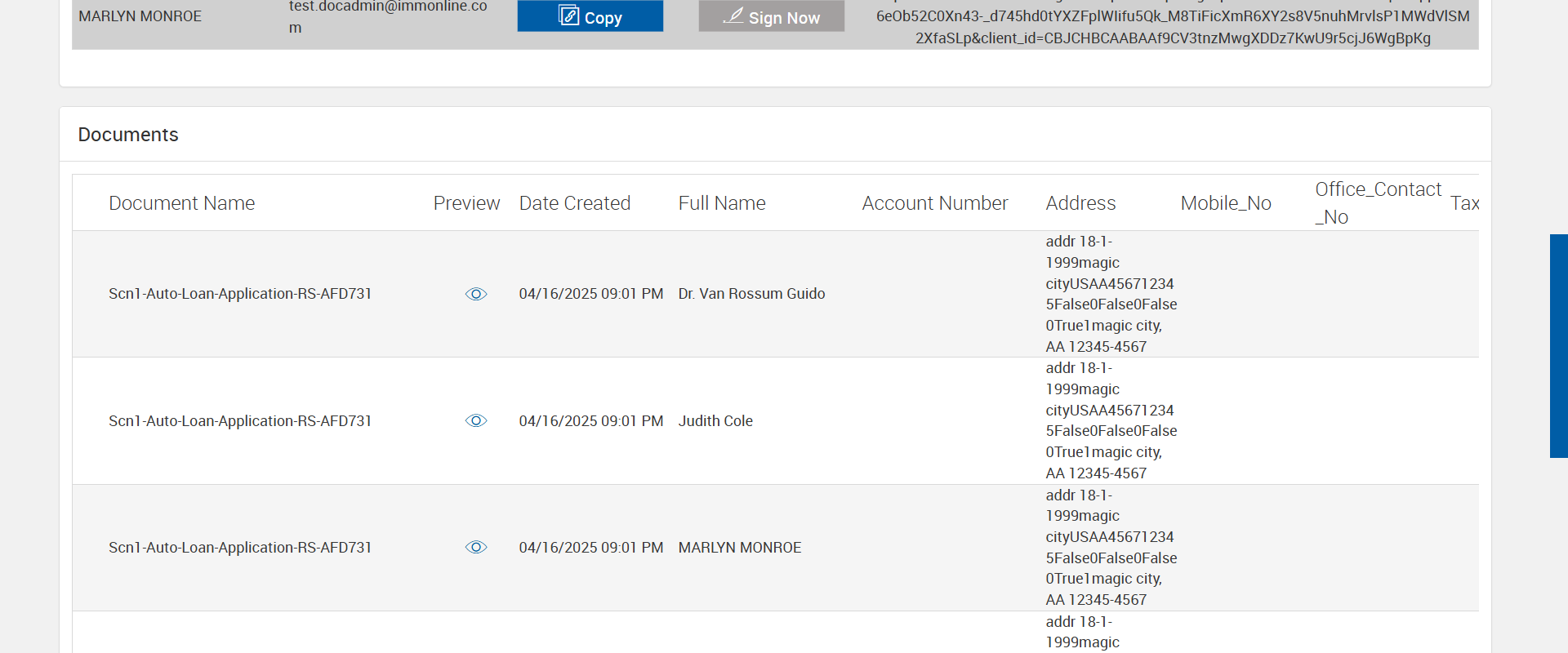Click the Address column header
The width and height of the screenshot is (1568, 653).
1080,203
